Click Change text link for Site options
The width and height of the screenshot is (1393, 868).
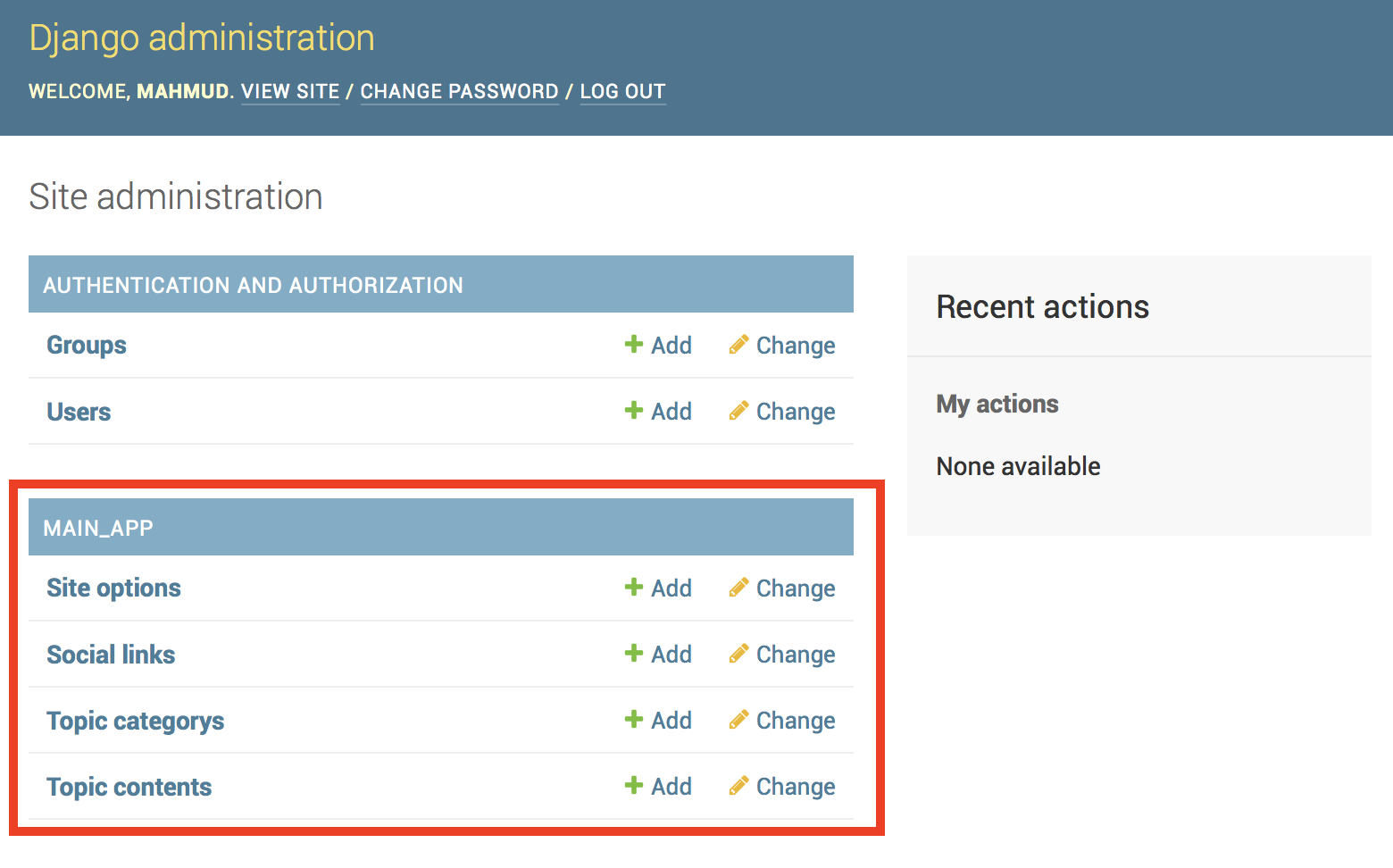click(x=796, y=588)
